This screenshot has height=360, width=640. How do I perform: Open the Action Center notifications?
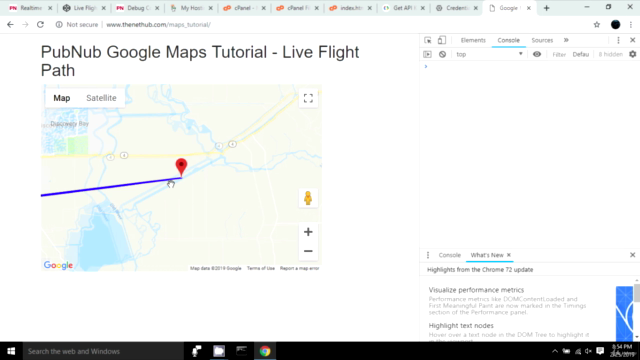(600, 351)
